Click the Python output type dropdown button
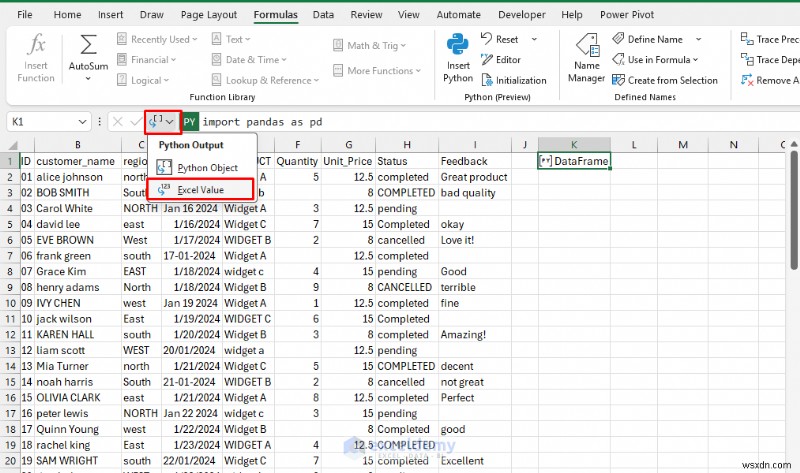Image resolution: width=800 pixels, height=473 pixels. [162, 121]
